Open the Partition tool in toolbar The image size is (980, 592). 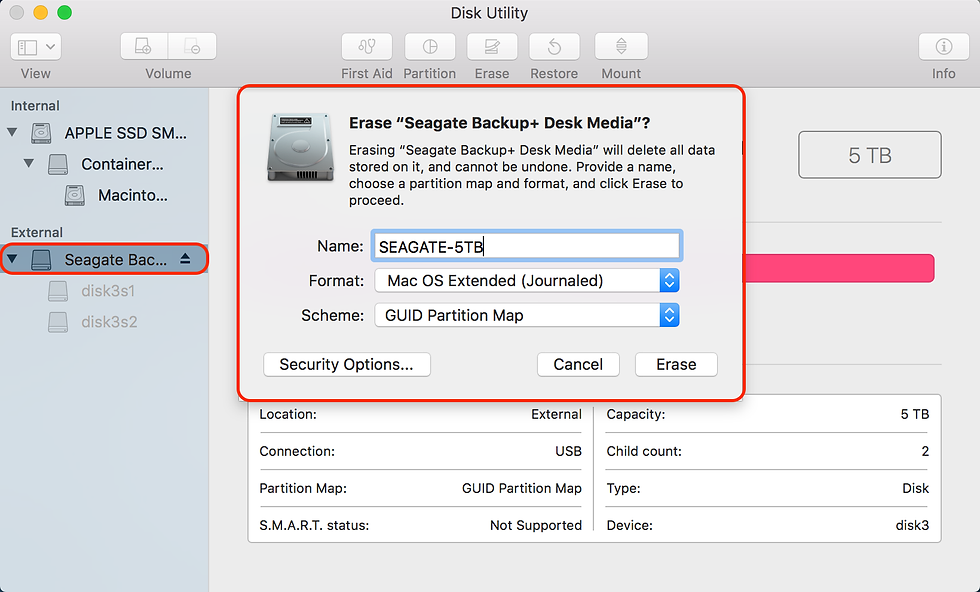click(429, 47)
